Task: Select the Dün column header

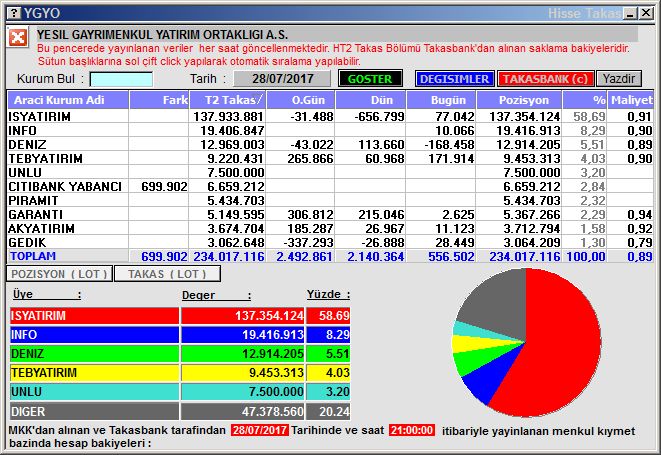Action: point(371,100)
